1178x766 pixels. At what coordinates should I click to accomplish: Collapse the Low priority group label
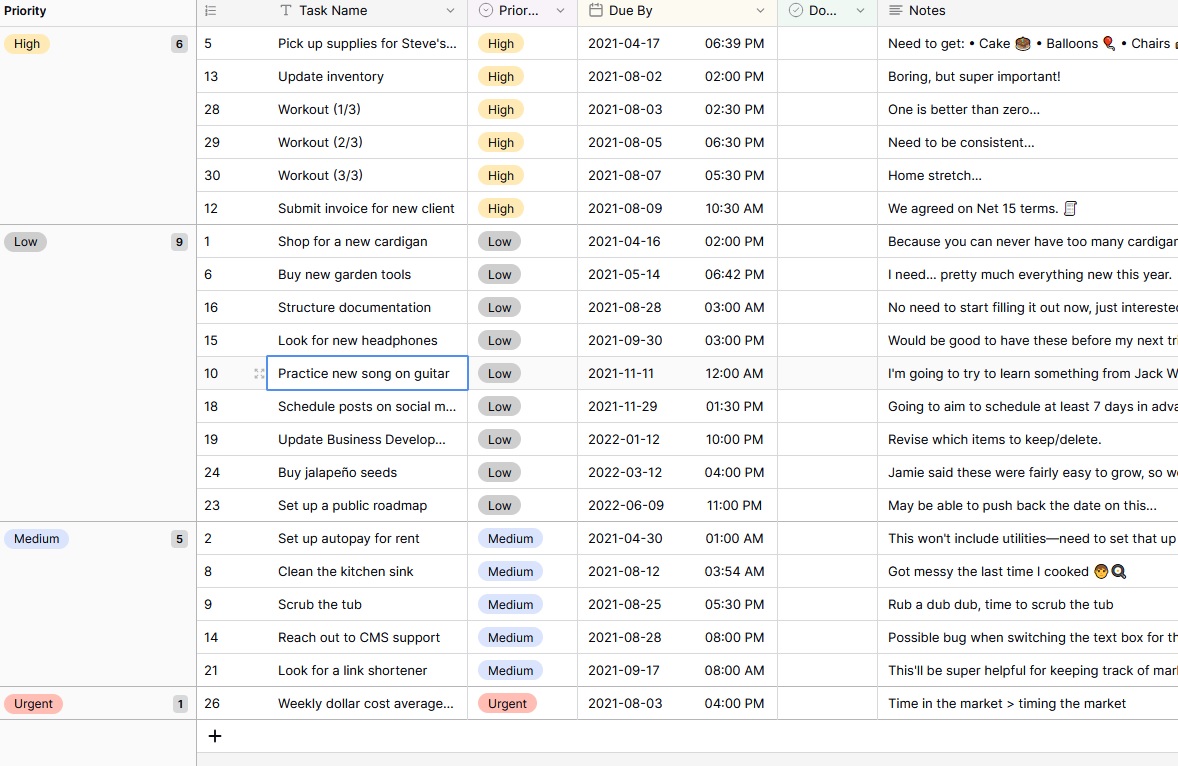(x=26, y=242)
